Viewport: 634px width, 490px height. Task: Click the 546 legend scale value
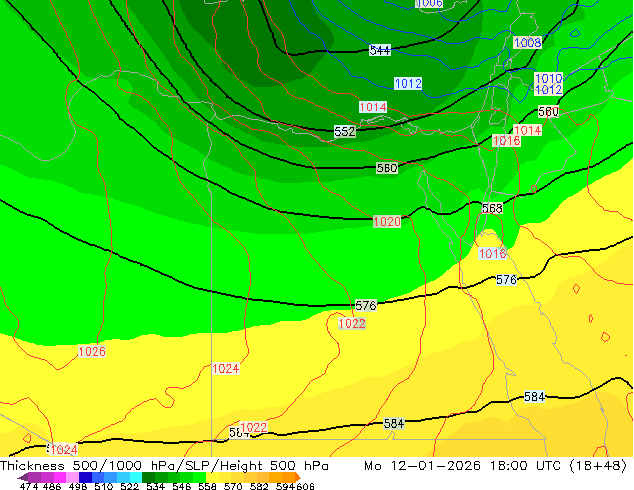[182, 486]
